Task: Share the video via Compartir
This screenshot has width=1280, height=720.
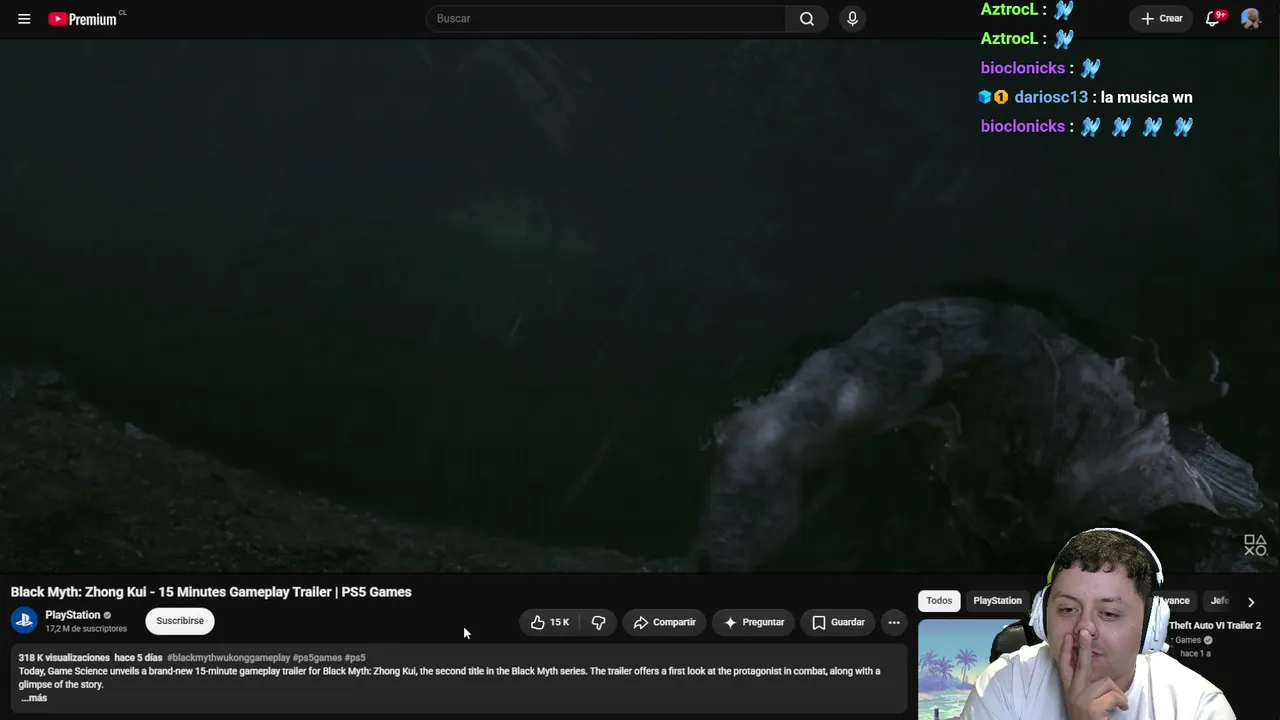Action: pos(665,622)
